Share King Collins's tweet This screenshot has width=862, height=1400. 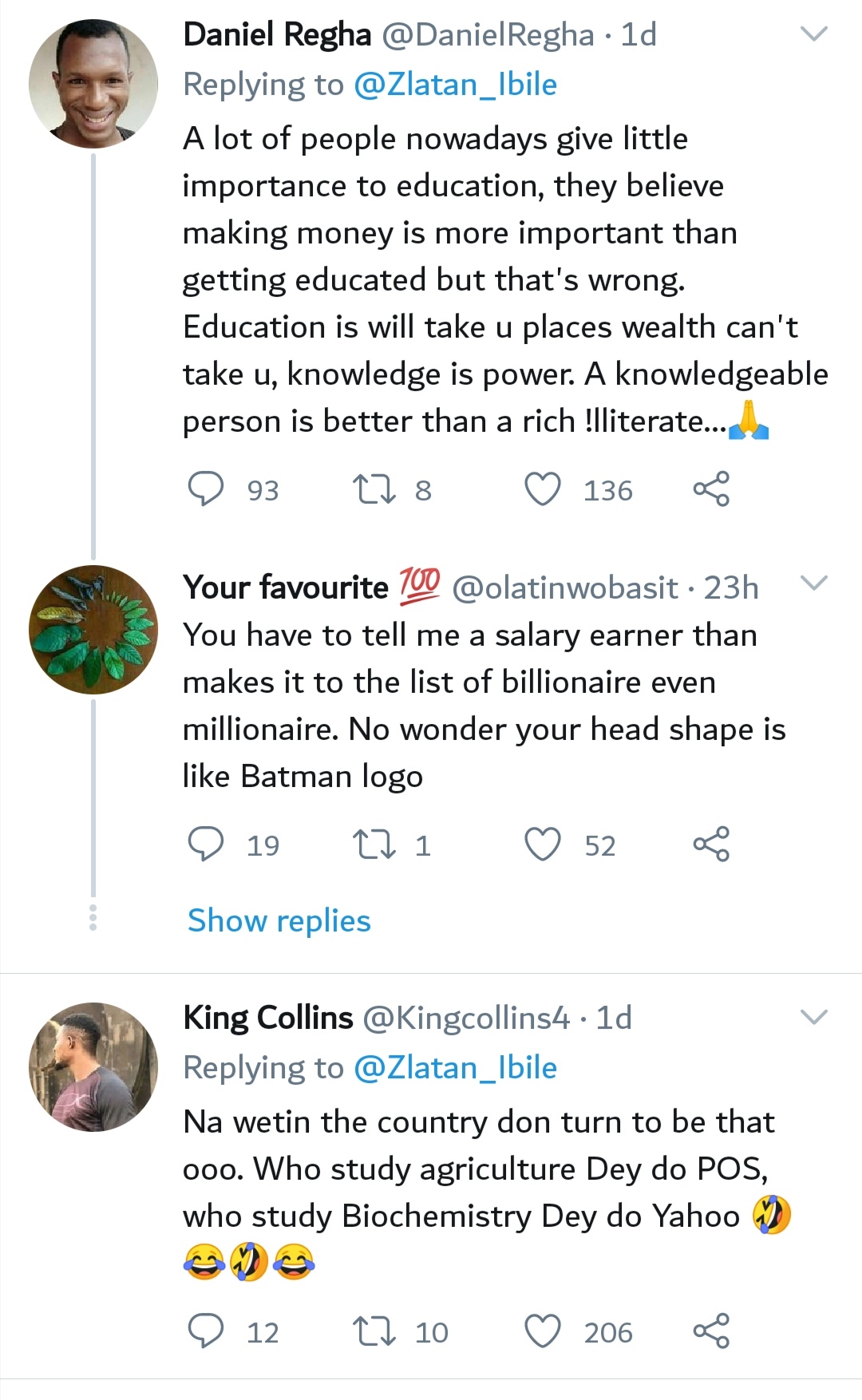710,1331
